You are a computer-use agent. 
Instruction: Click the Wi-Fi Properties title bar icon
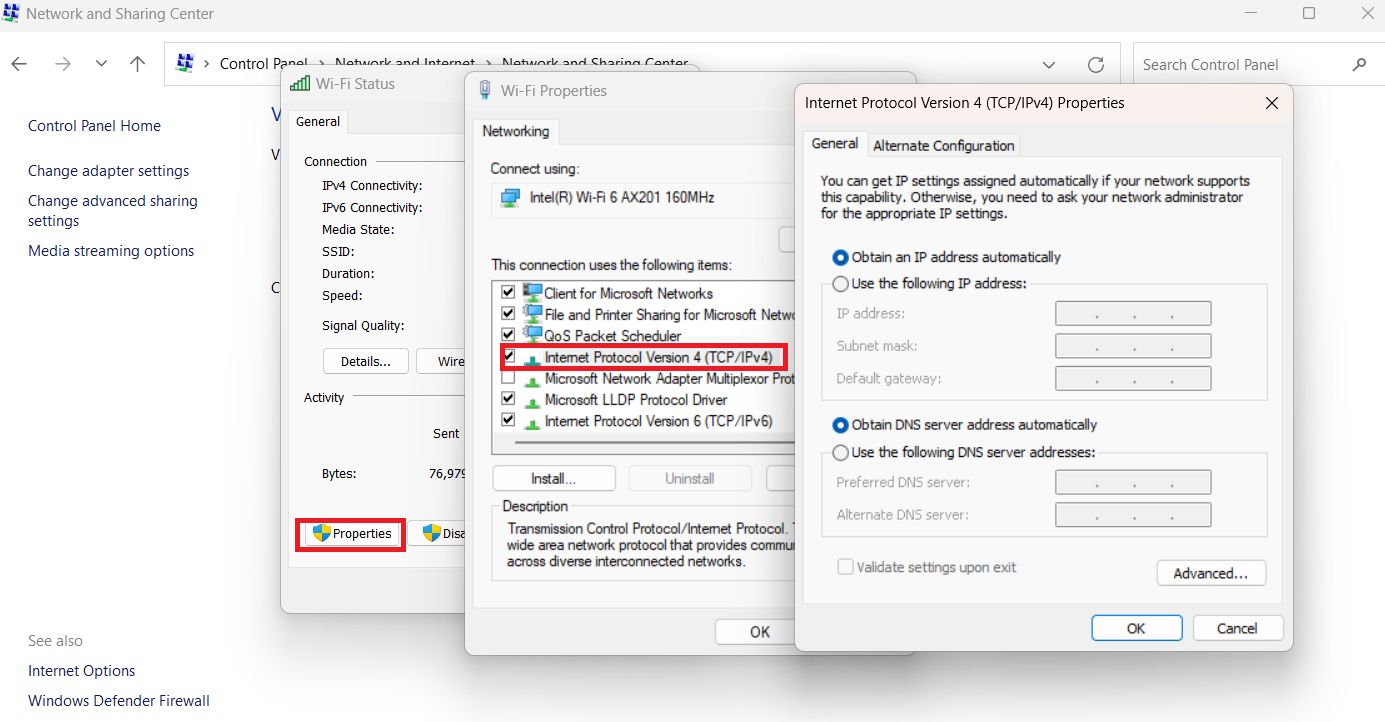pyautogui.click(x=485, y=90)
